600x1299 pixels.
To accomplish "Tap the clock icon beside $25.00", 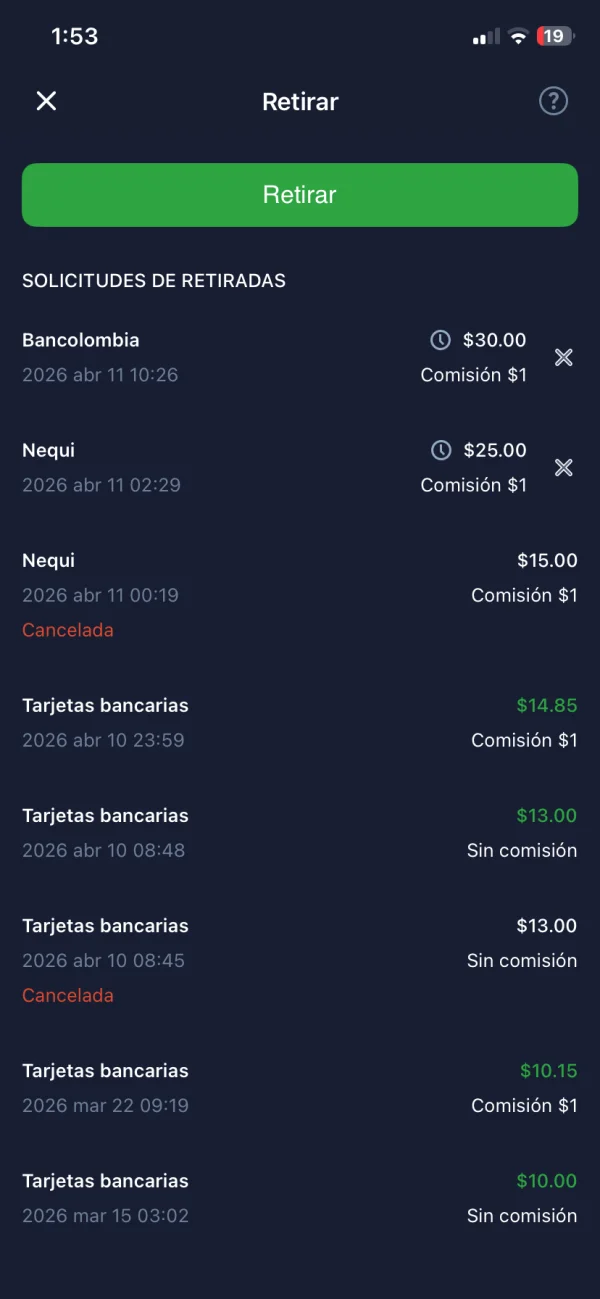I will pyautogui.click(x=440, y=450).
